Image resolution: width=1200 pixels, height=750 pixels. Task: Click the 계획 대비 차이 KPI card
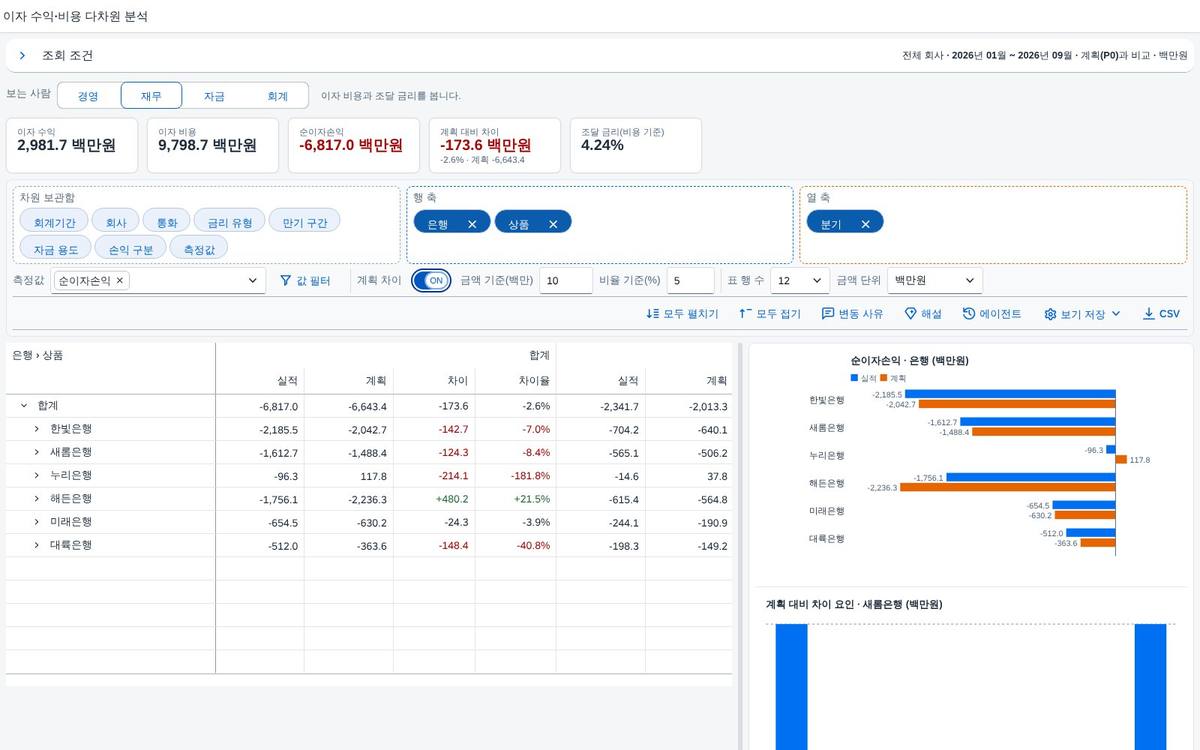tap(495, 145)
